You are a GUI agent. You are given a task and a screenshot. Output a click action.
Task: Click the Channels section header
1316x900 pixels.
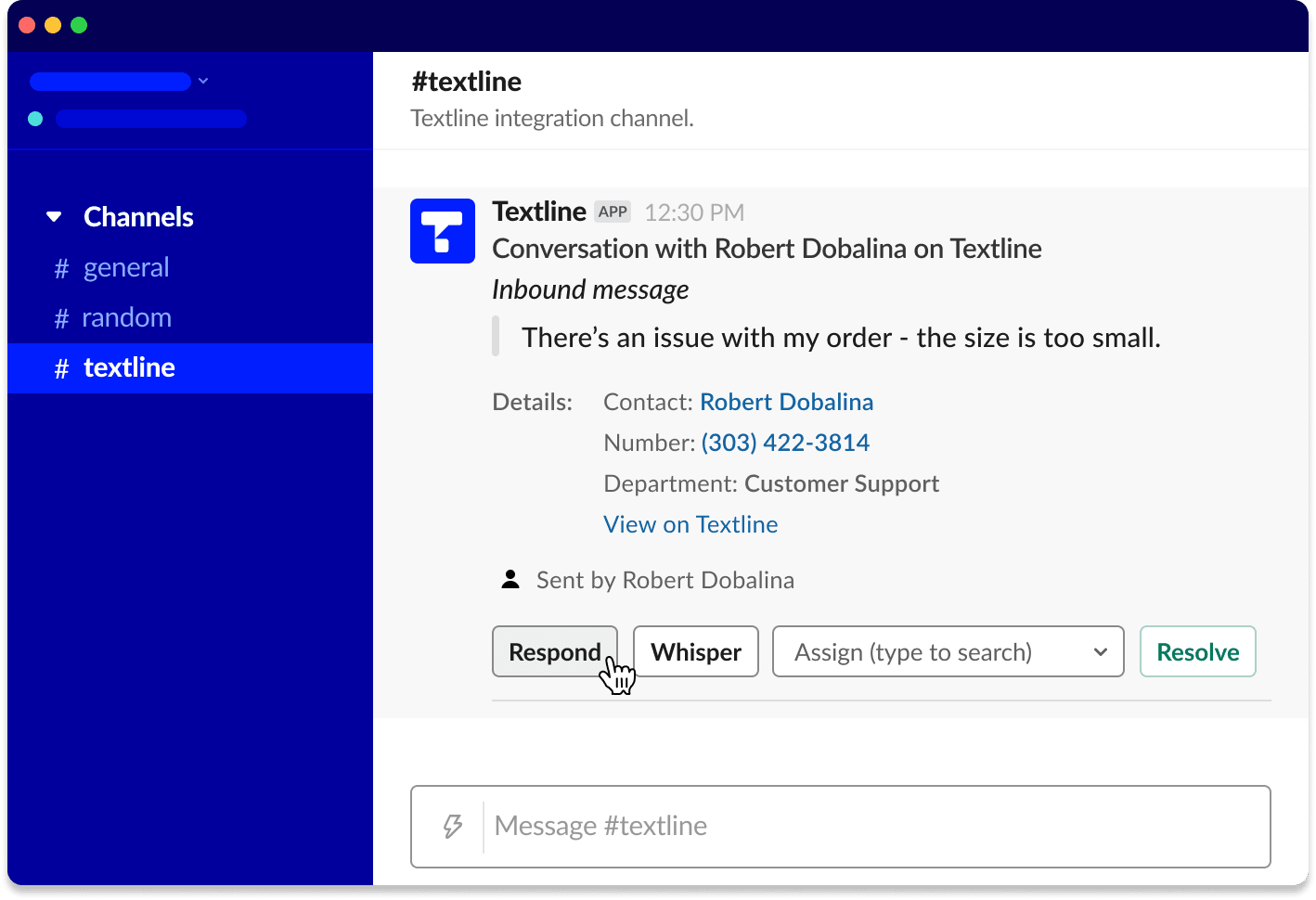(x=138, y=217)
